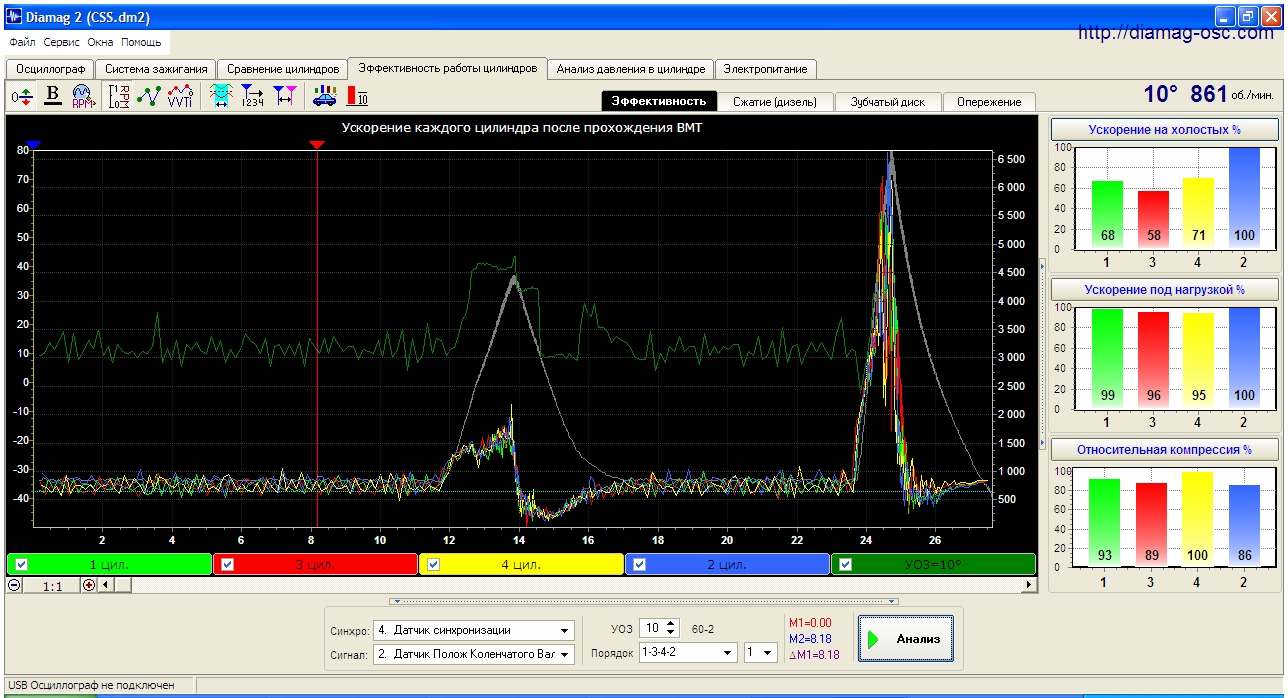Toggle the RPM 1/0 scale bracket icon
This screenshot has height=698, width=1288.
pos(119,96)
